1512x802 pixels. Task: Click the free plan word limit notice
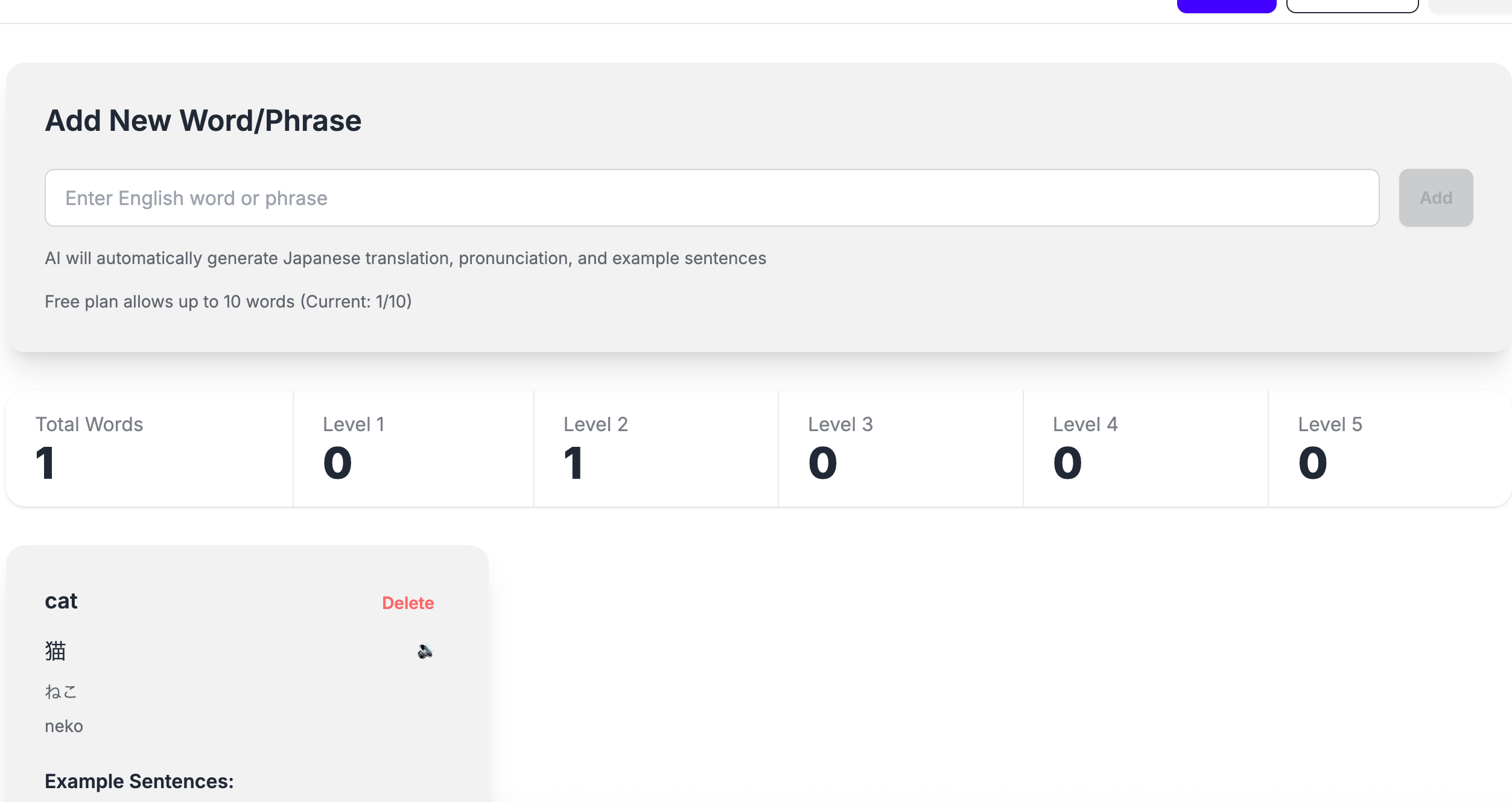[228, 302]
